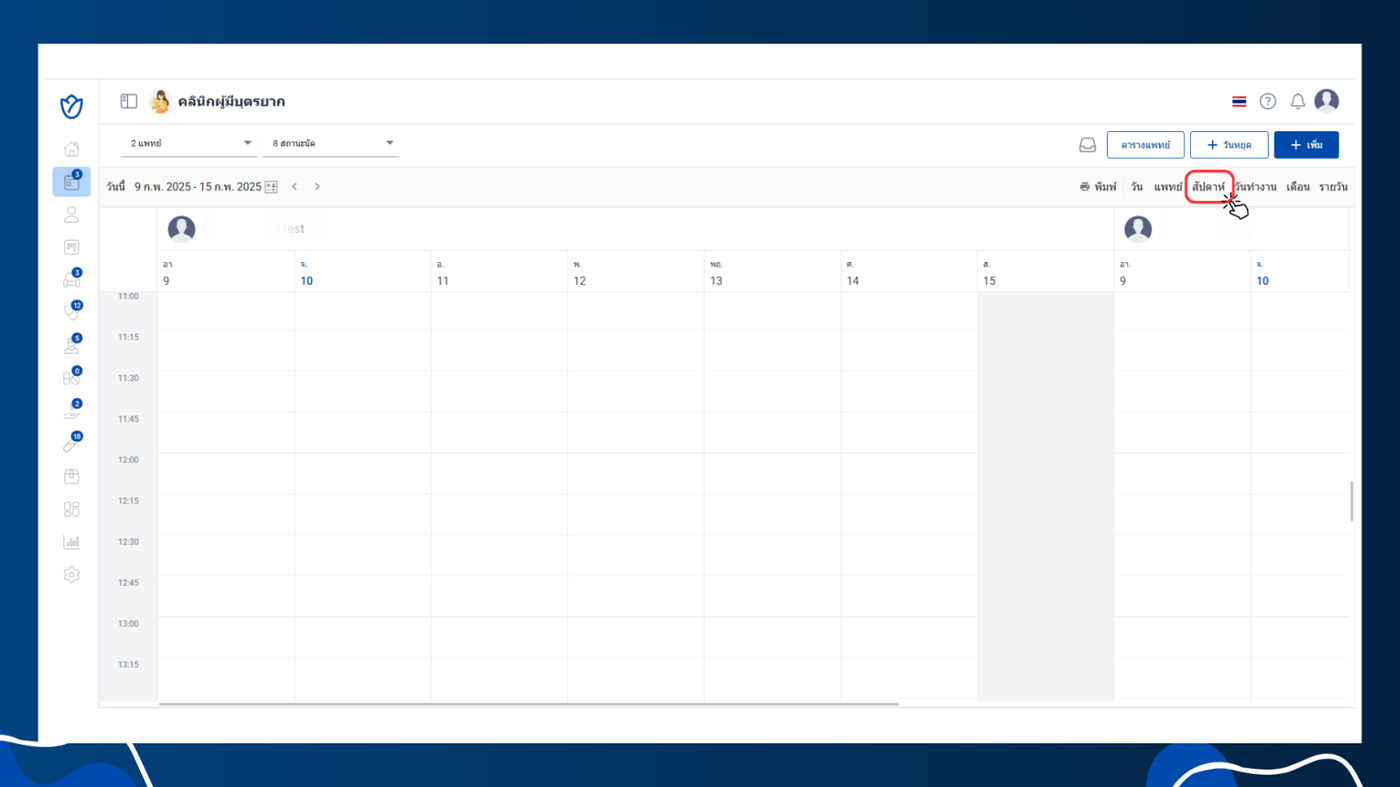Click the พิมพ์ print button
The image size is (1400, 787).
click(1098, 187)
